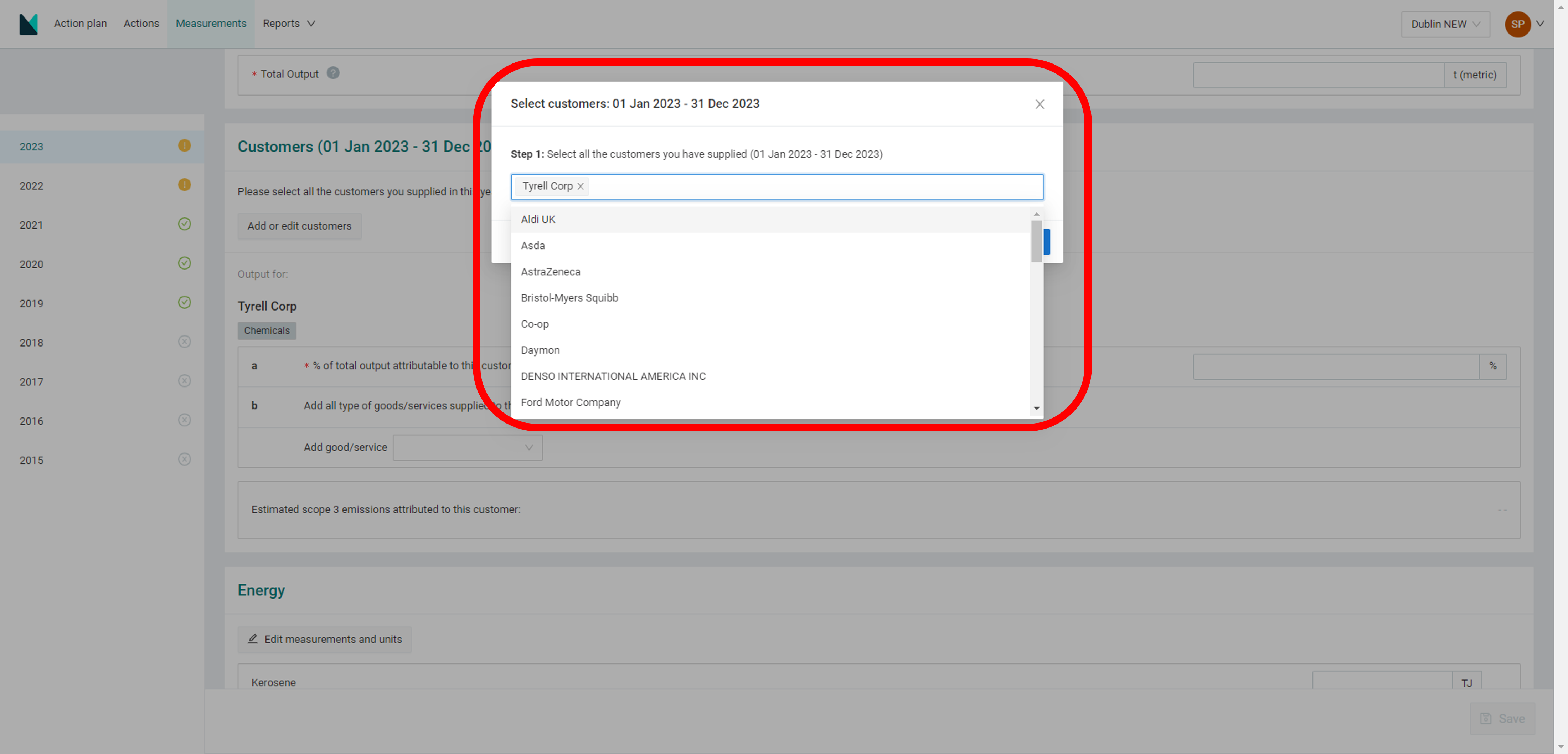Expand the Reports menu
Image resolution: width=1568 pixels, height=754 pixels.
tap(289, 23)
